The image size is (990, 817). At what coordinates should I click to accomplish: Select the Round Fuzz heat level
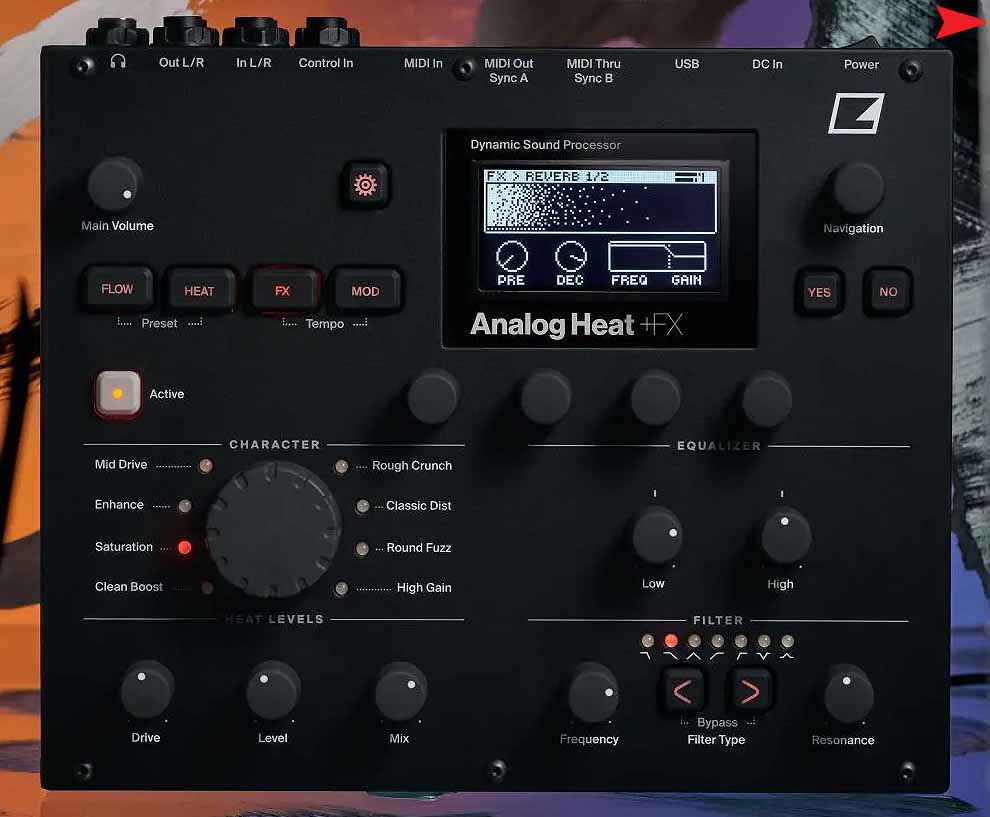click(361, 548)
